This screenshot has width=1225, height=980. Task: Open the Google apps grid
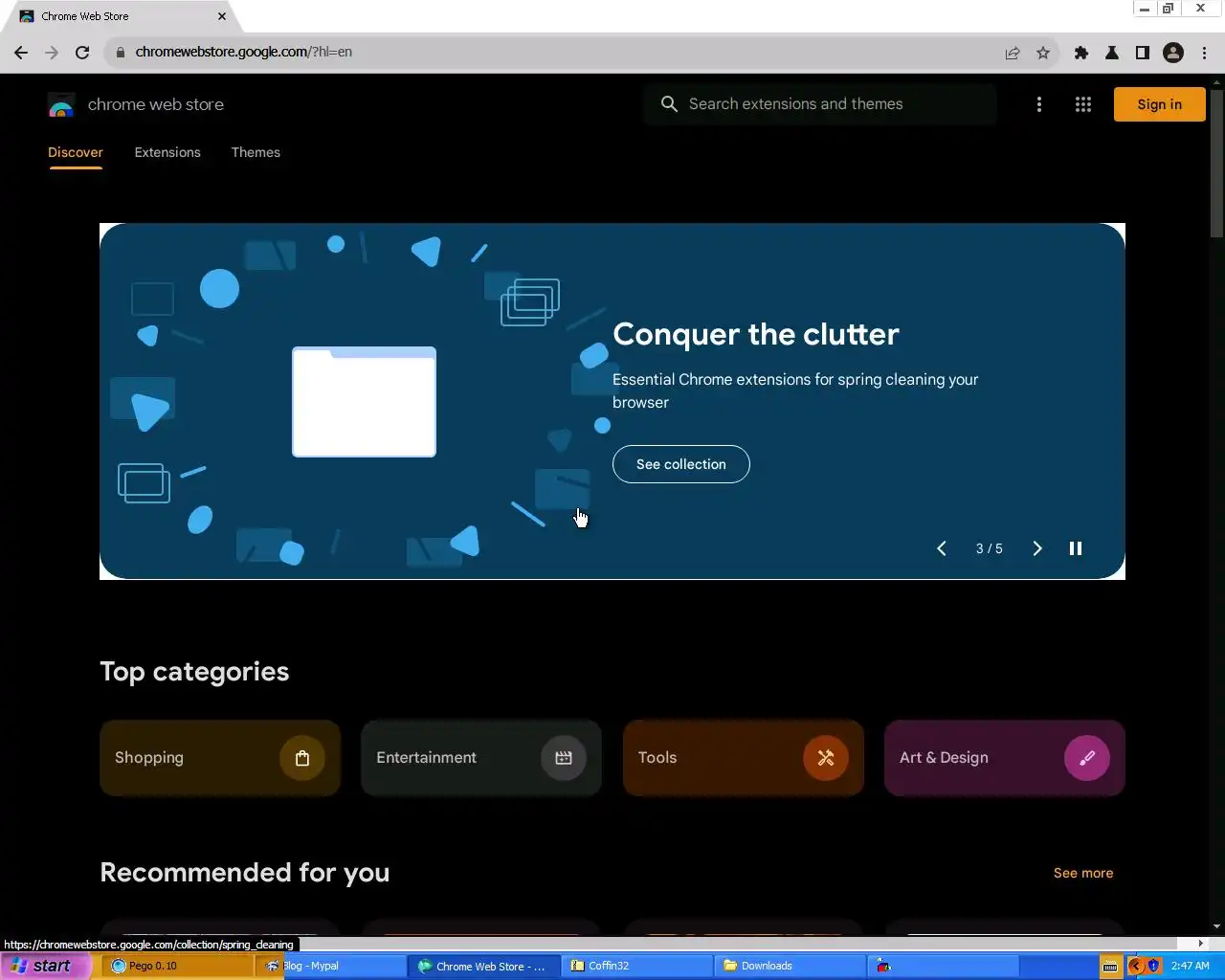click(1083, 104)
